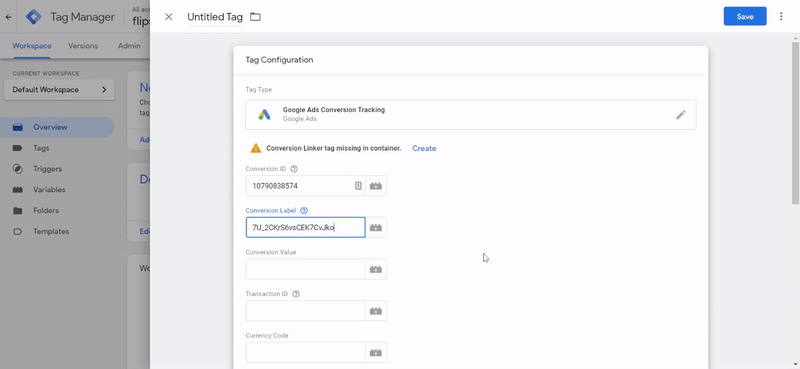Click the Transaction ID input field

point(305,311)
